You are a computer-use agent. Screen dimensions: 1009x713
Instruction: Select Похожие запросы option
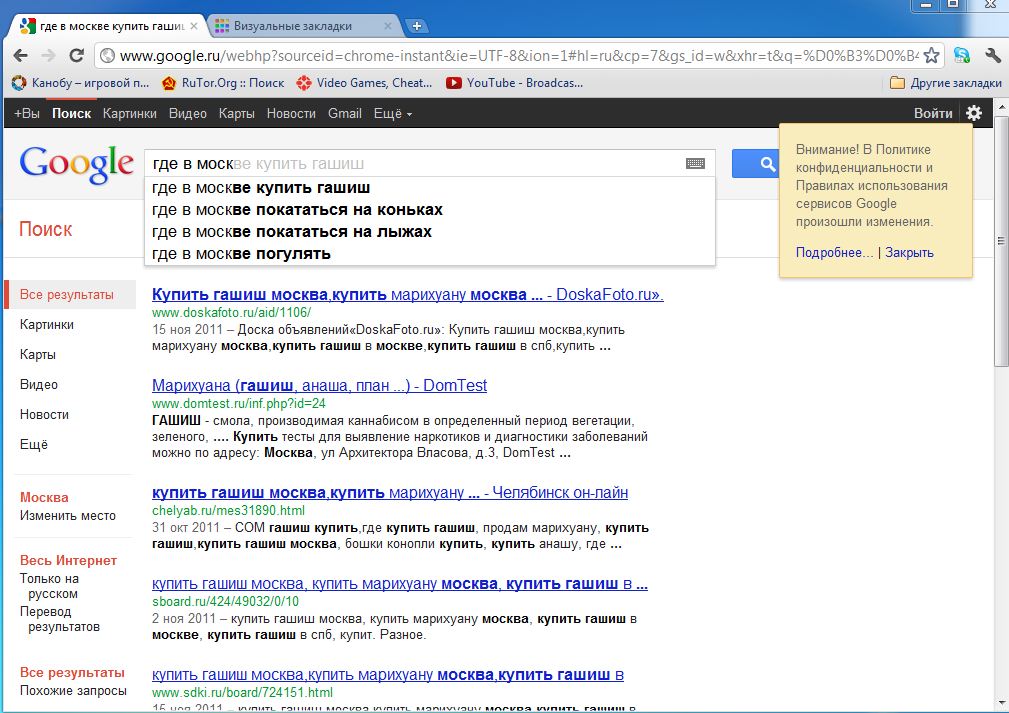pyautogui.click(x=73, y=690)
